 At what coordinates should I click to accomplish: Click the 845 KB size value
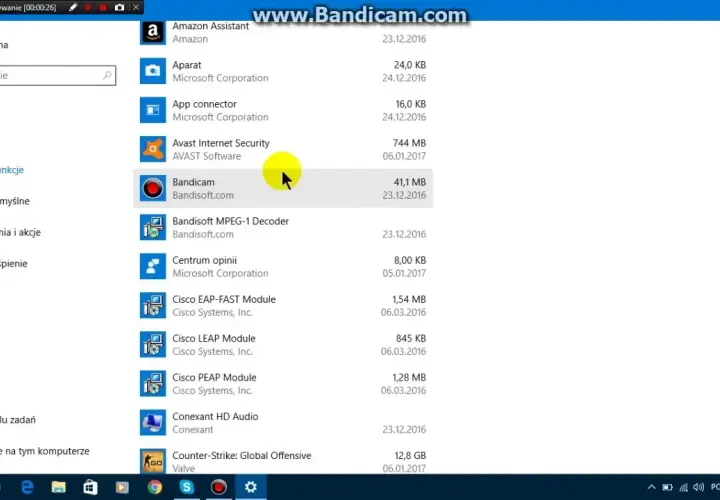pyautogui.click(x=411, y=338)
